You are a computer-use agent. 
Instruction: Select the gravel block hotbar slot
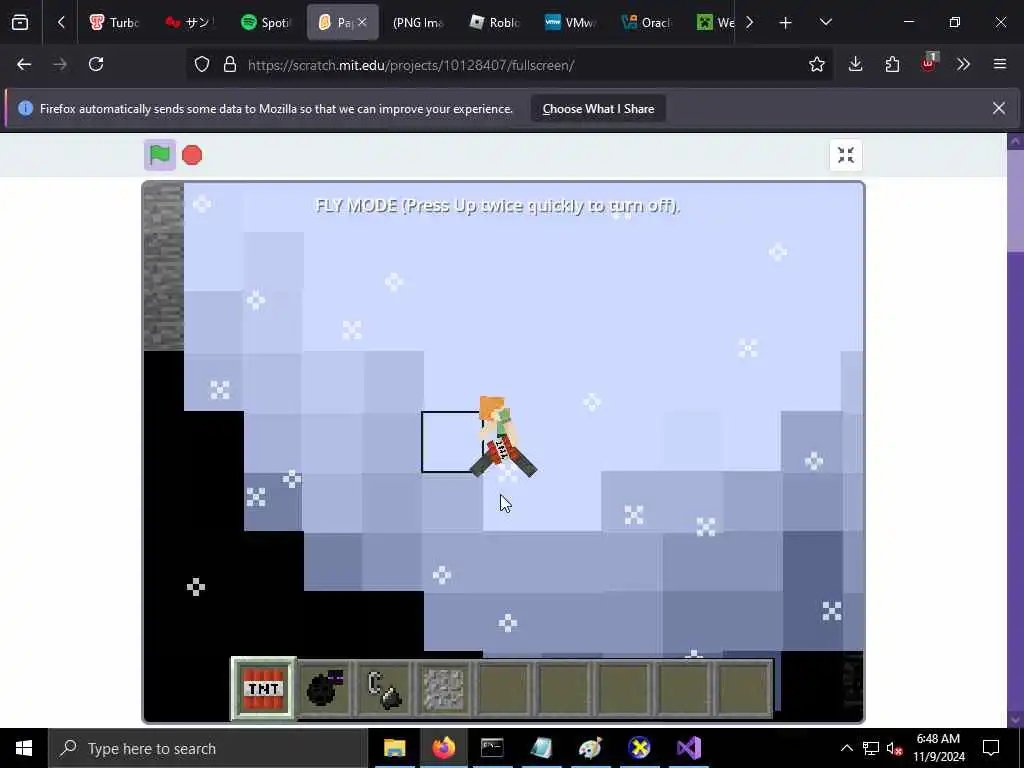[x=444, y=689]
